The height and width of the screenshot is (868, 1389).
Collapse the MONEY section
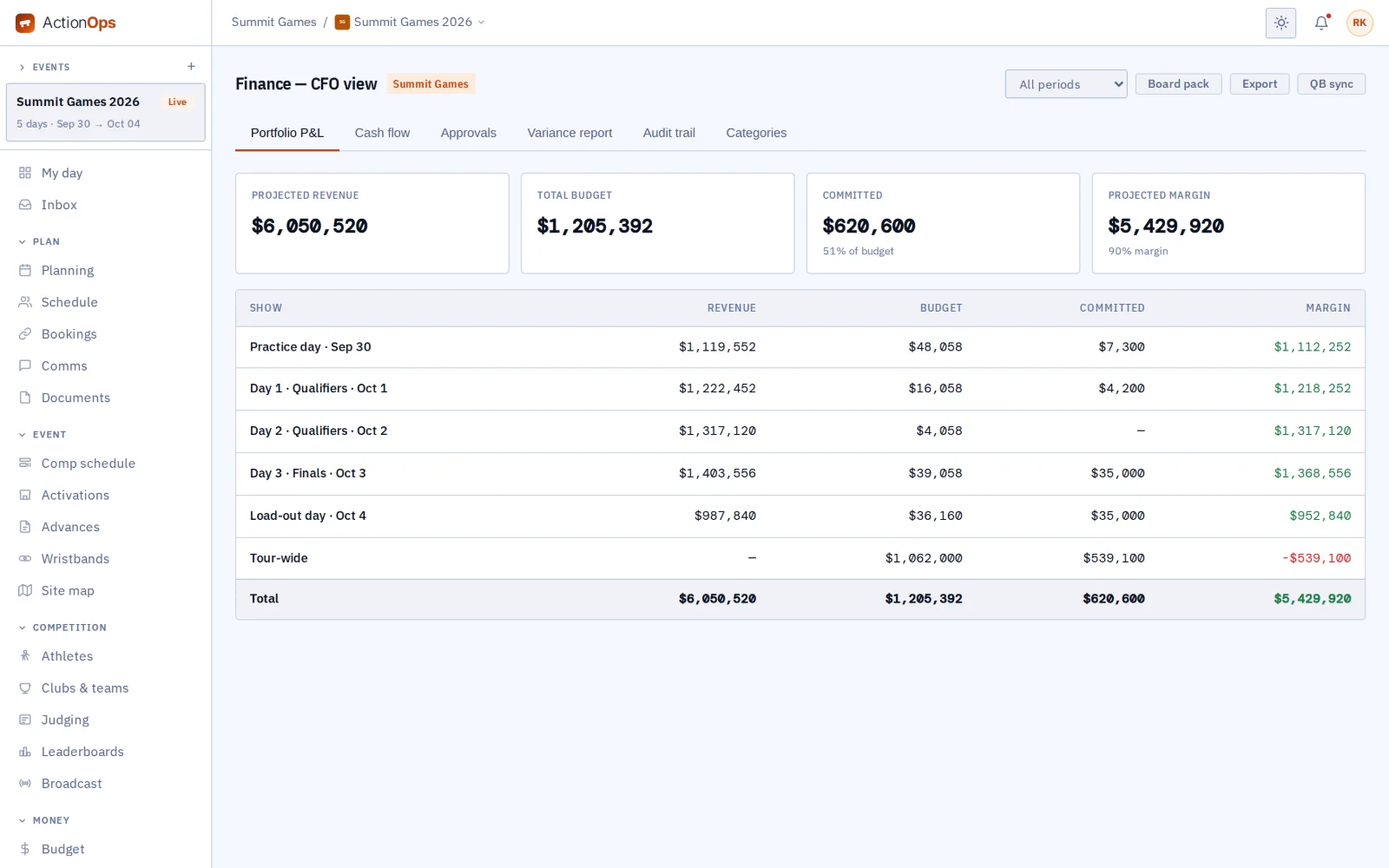click(43, 820)
